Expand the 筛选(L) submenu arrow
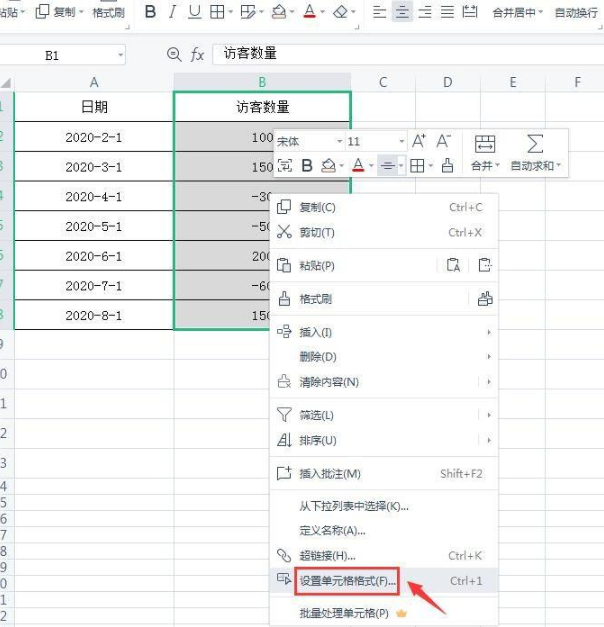Viewport: 604px width, 627px height. click(x=489, y=415)
